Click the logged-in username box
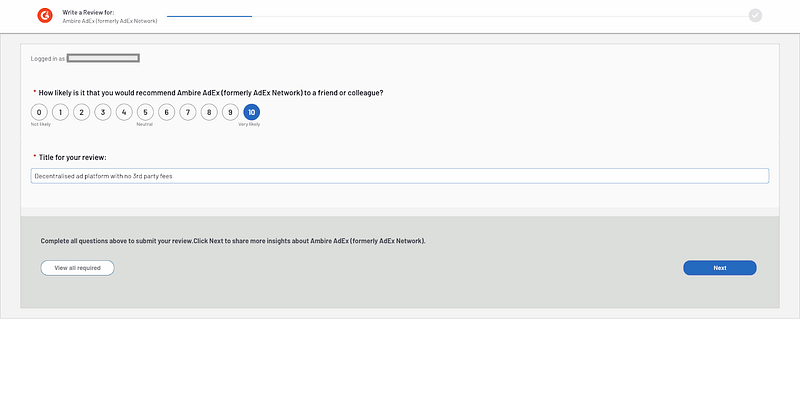 (x=103, y=58)
